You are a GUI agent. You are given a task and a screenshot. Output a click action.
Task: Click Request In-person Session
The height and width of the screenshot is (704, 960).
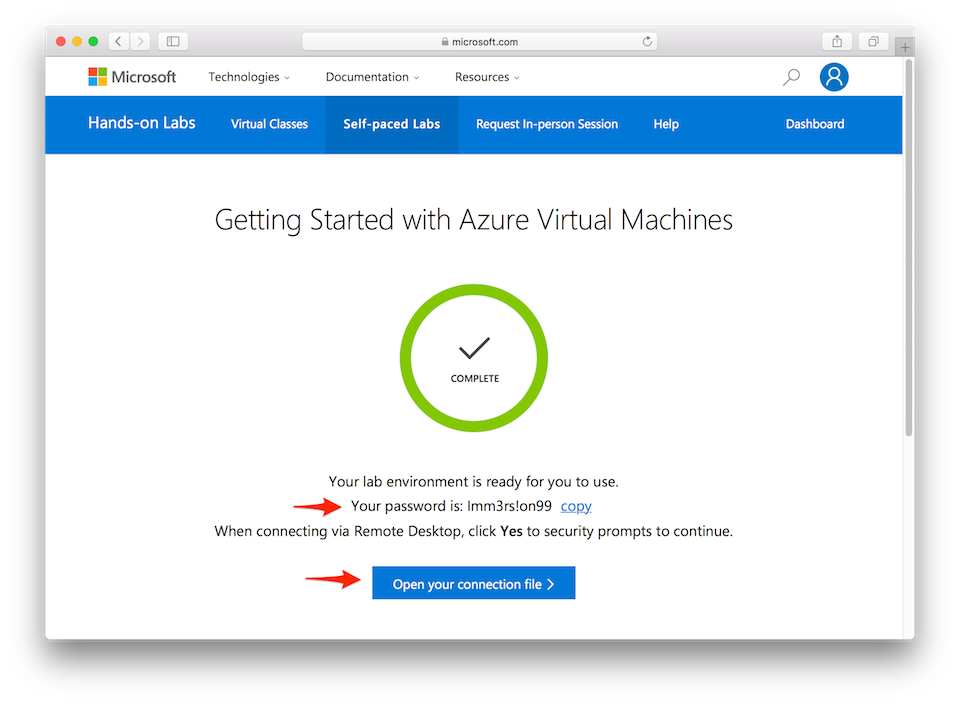tap(546, 124)
